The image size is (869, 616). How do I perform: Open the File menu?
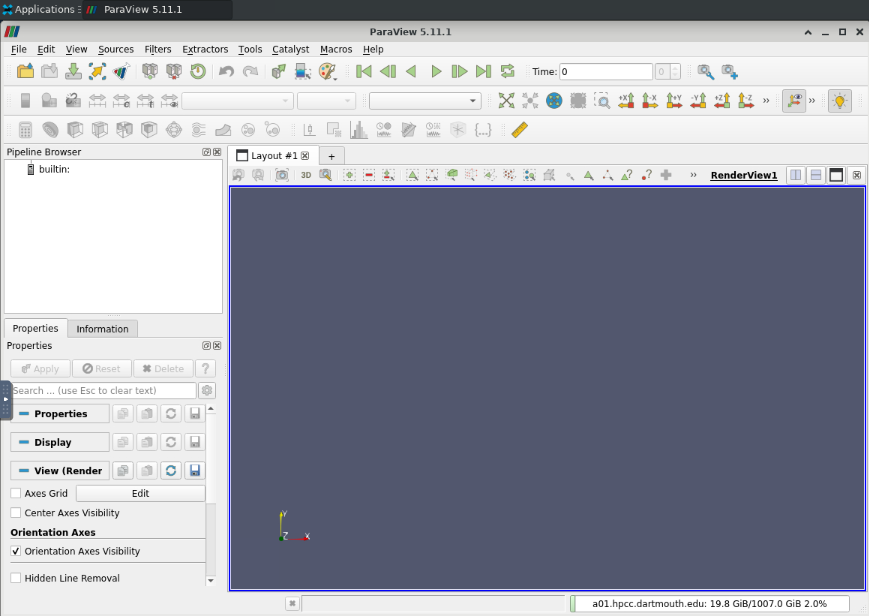18,49
